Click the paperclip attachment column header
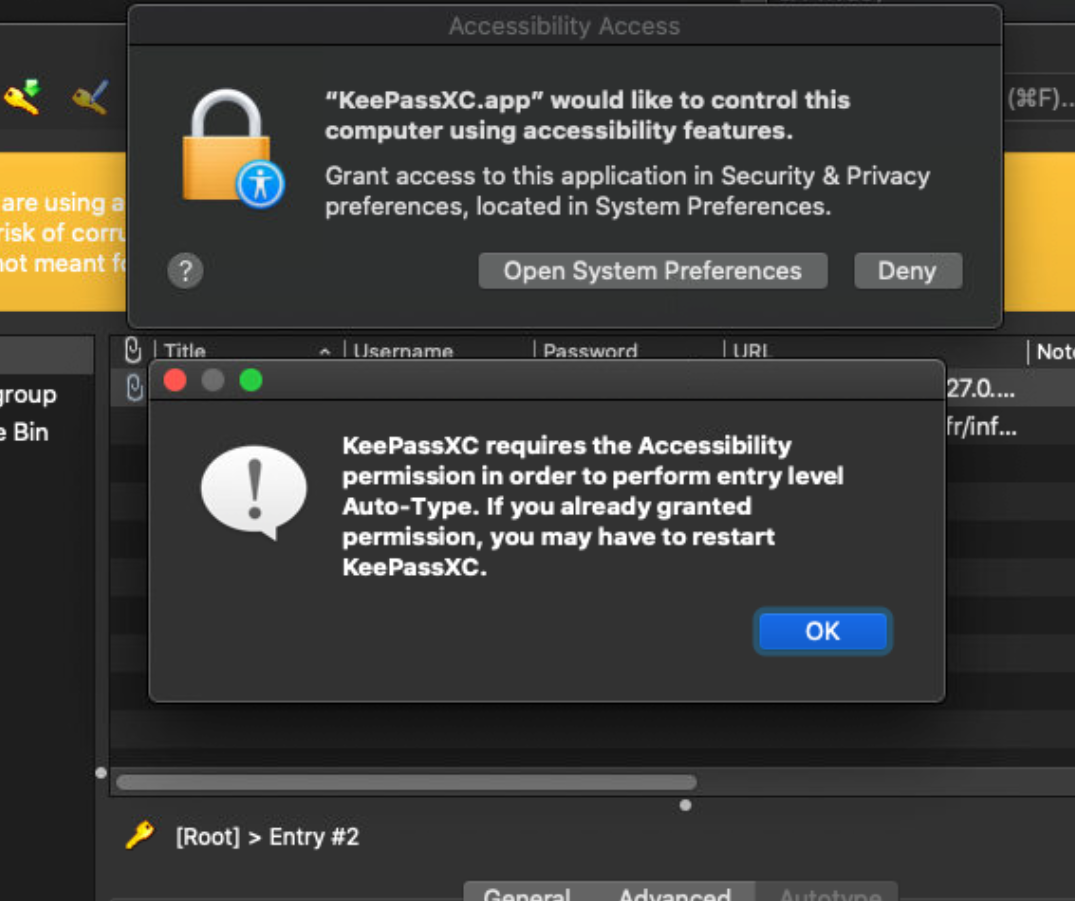This screenshot has height=901, width=1075. point(132,350)
